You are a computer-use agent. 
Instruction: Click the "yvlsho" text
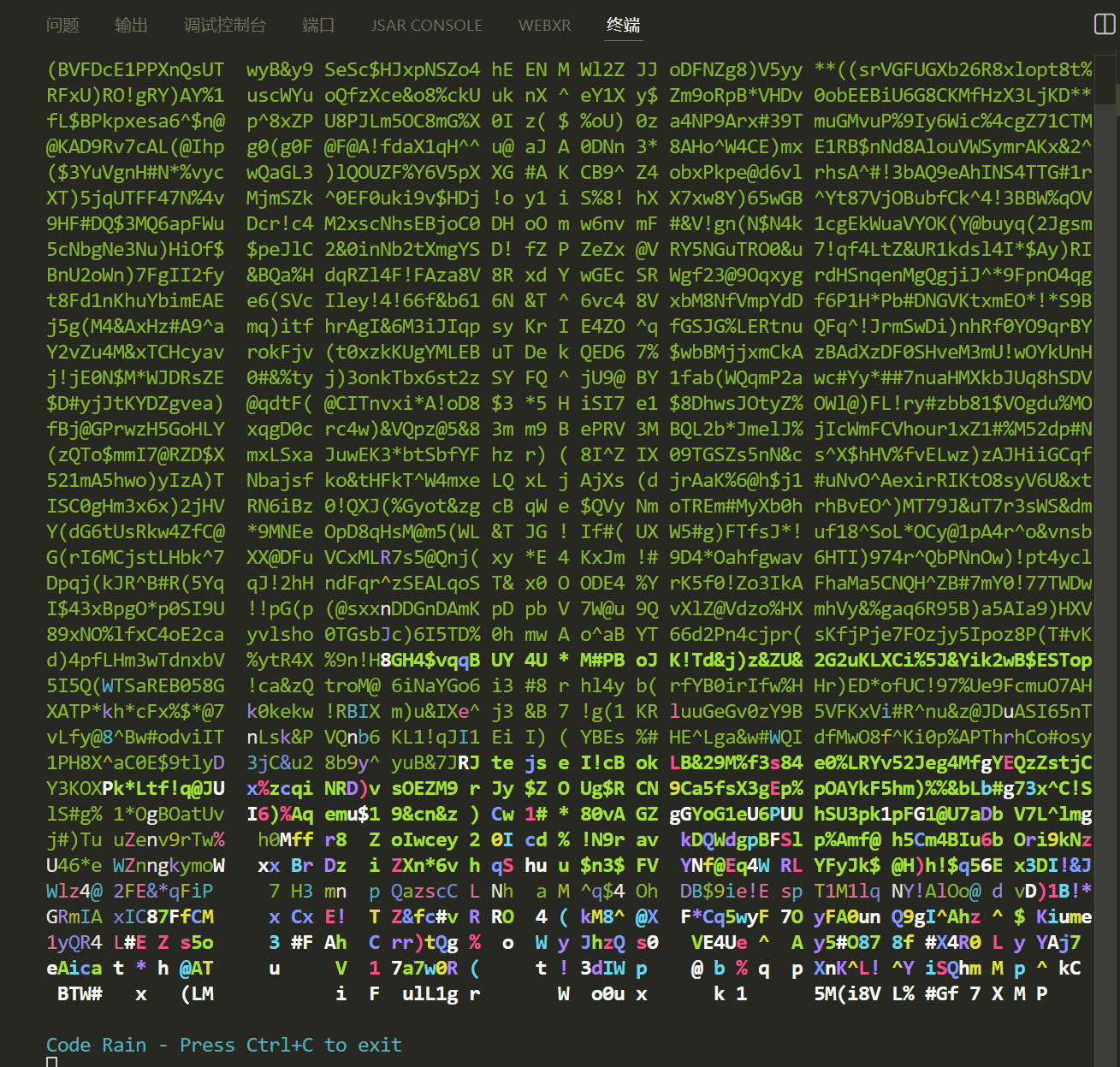(x=280, y=634)
